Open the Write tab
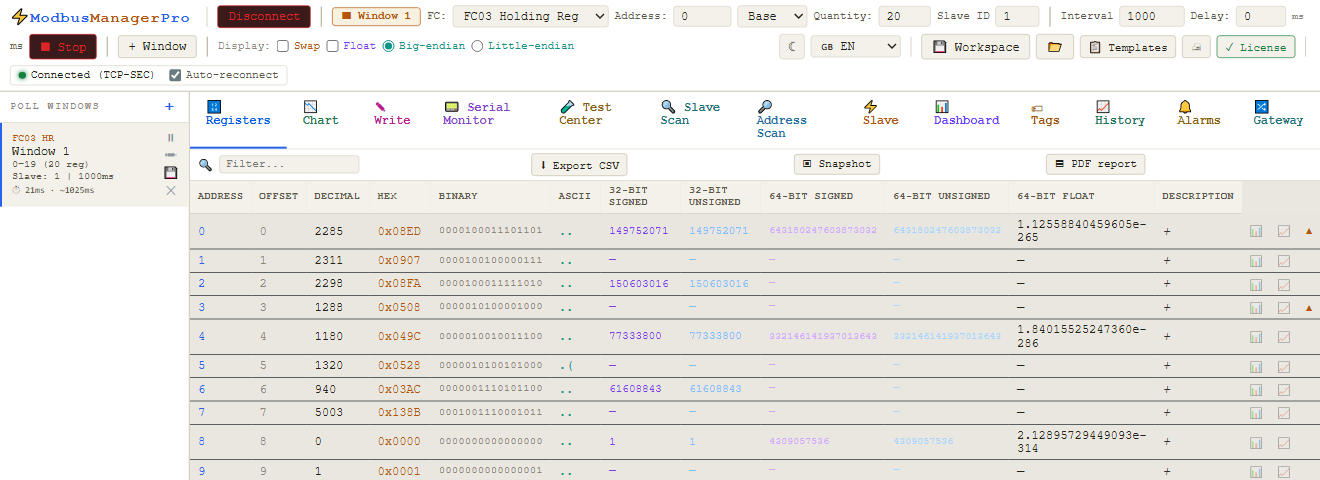This screenshot has width=1320, height=480. (392, 113)
